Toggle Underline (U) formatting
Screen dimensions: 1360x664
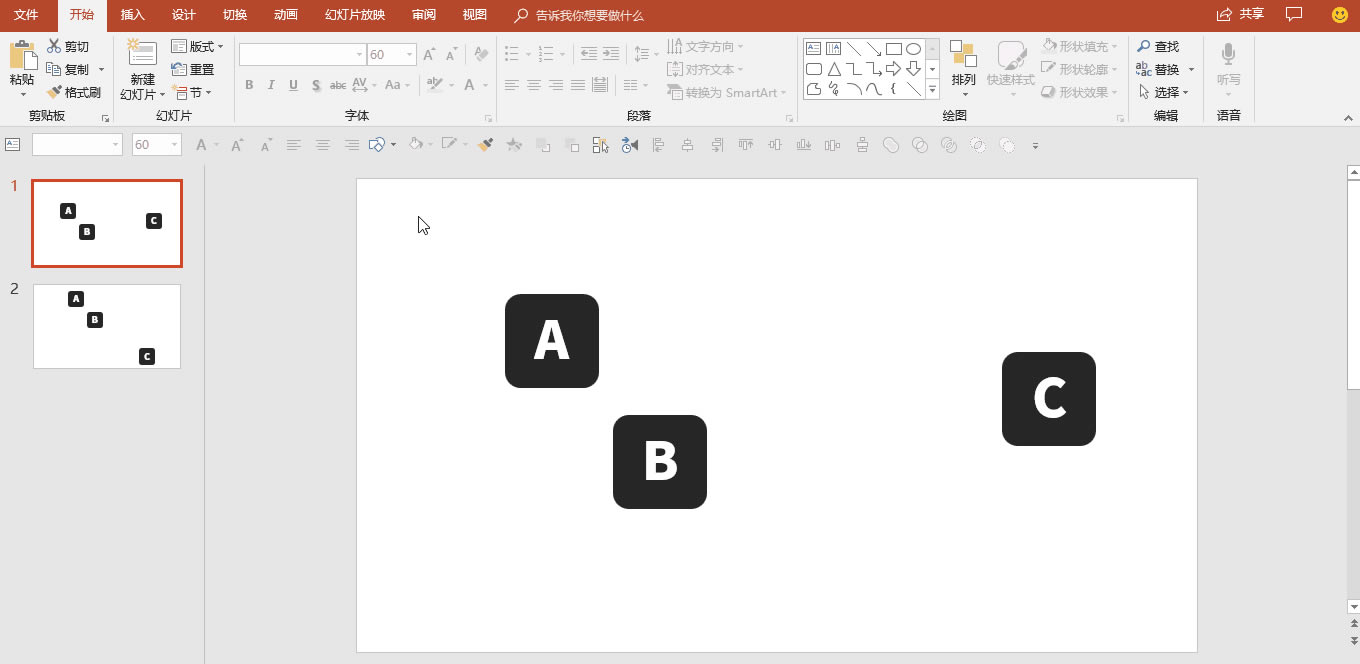293,85
